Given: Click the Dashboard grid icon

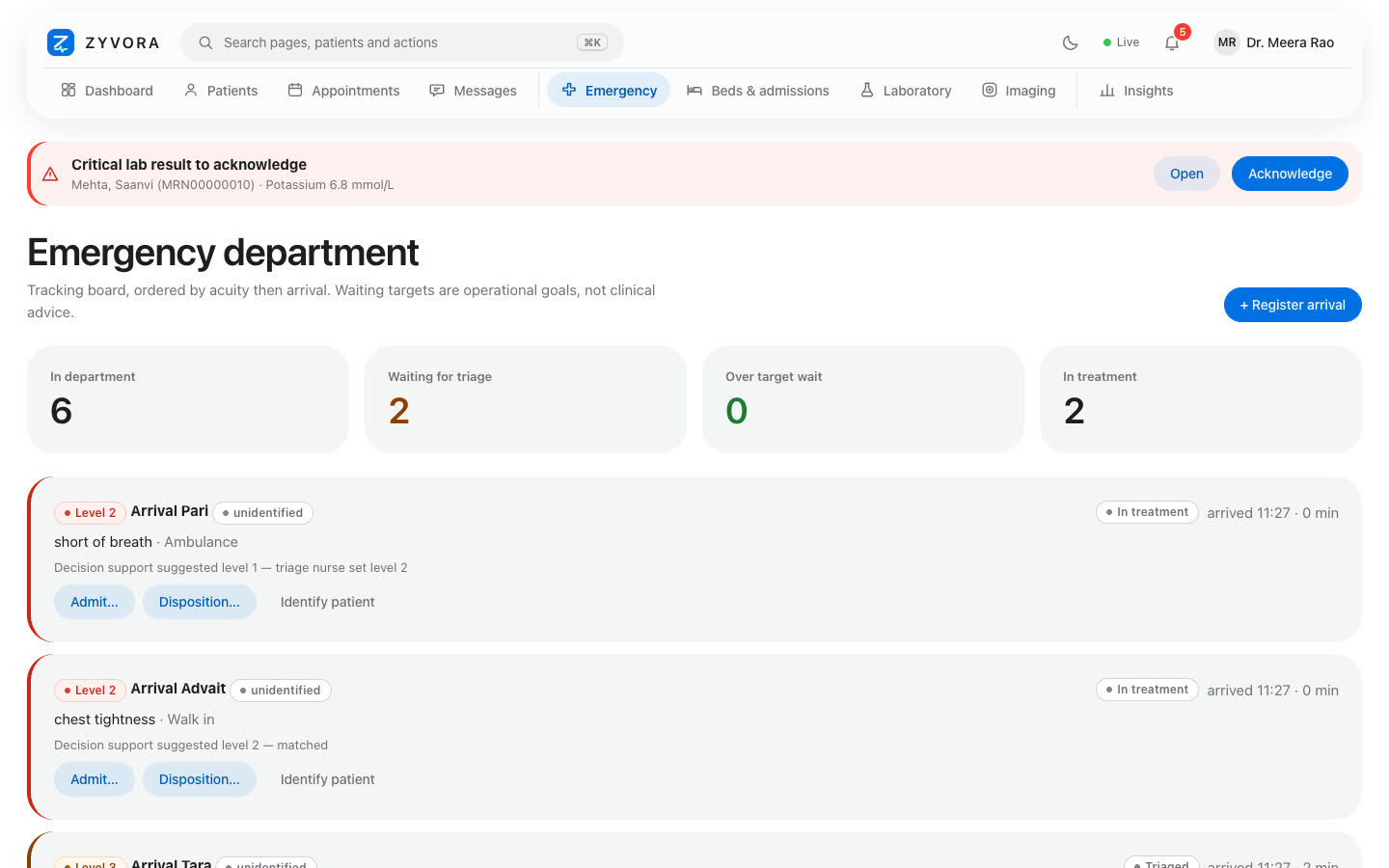Looking at the screenshot, I should pos(68,90).
